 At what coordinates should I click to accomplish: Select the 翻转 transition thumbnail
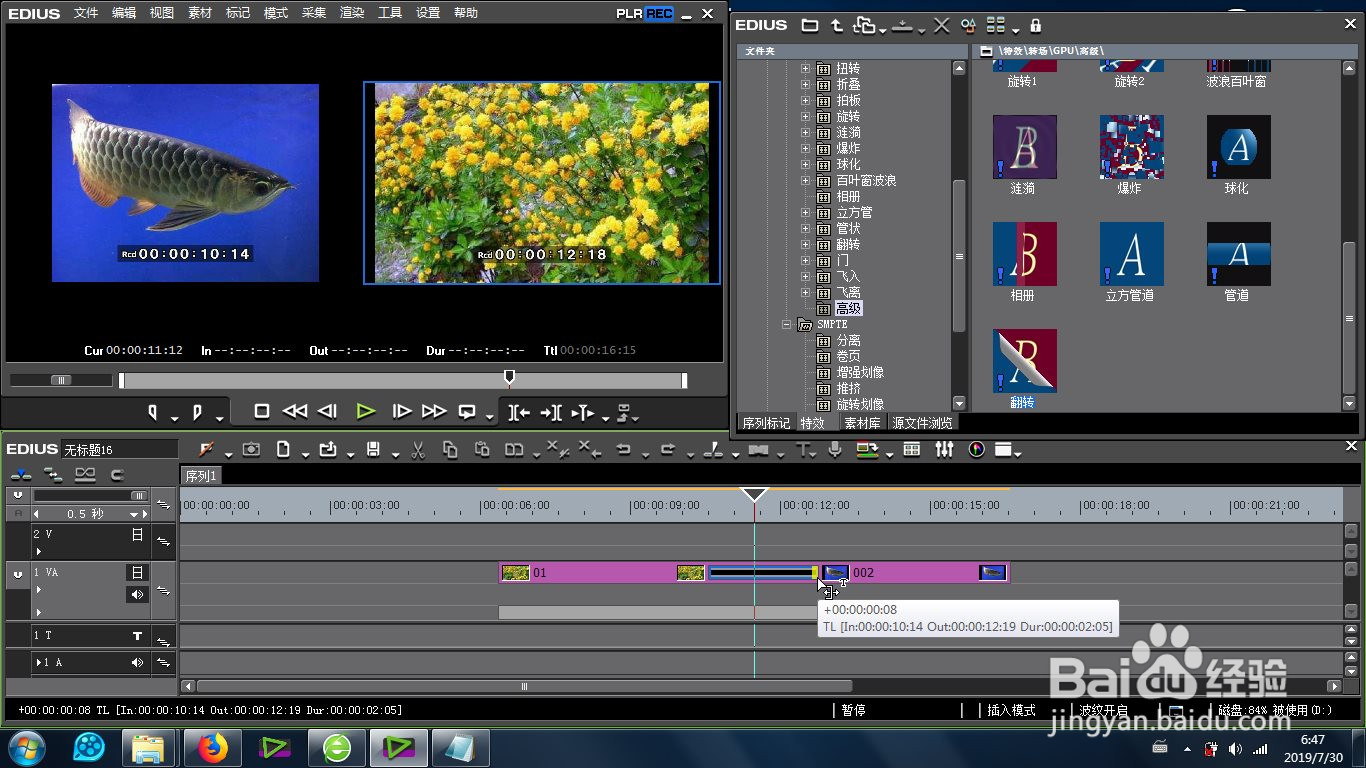1024,361
